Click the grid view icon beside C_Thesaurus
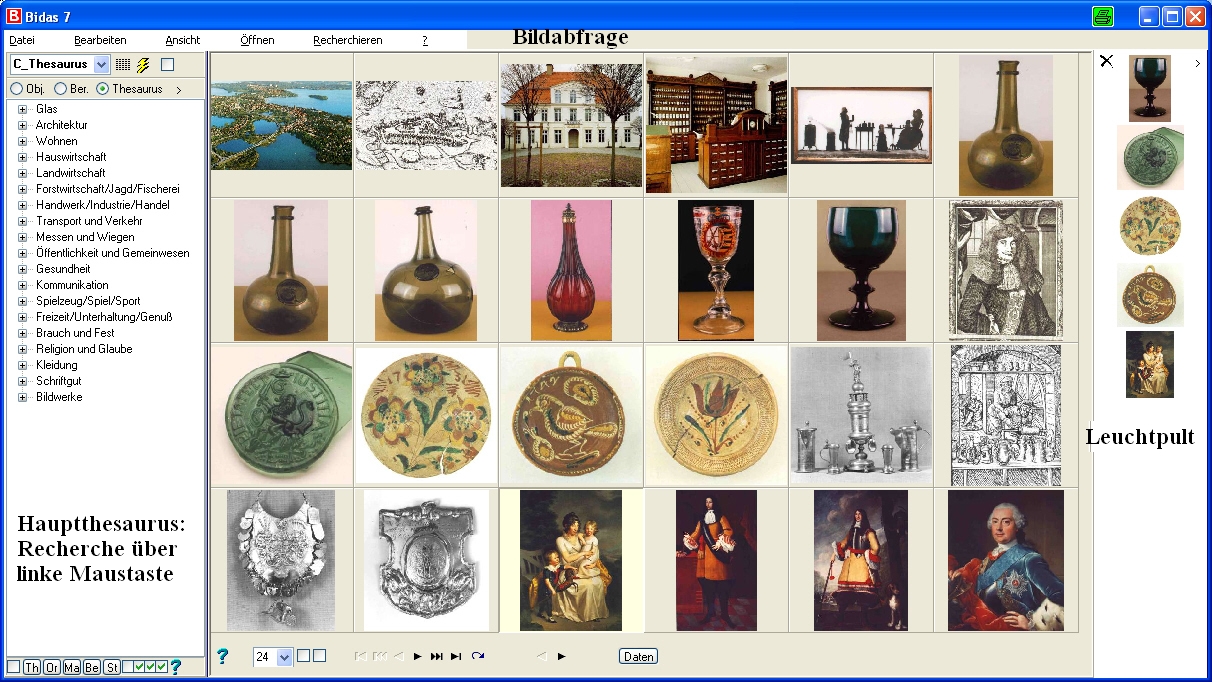 pyautogui.click(x=123, y=65)
